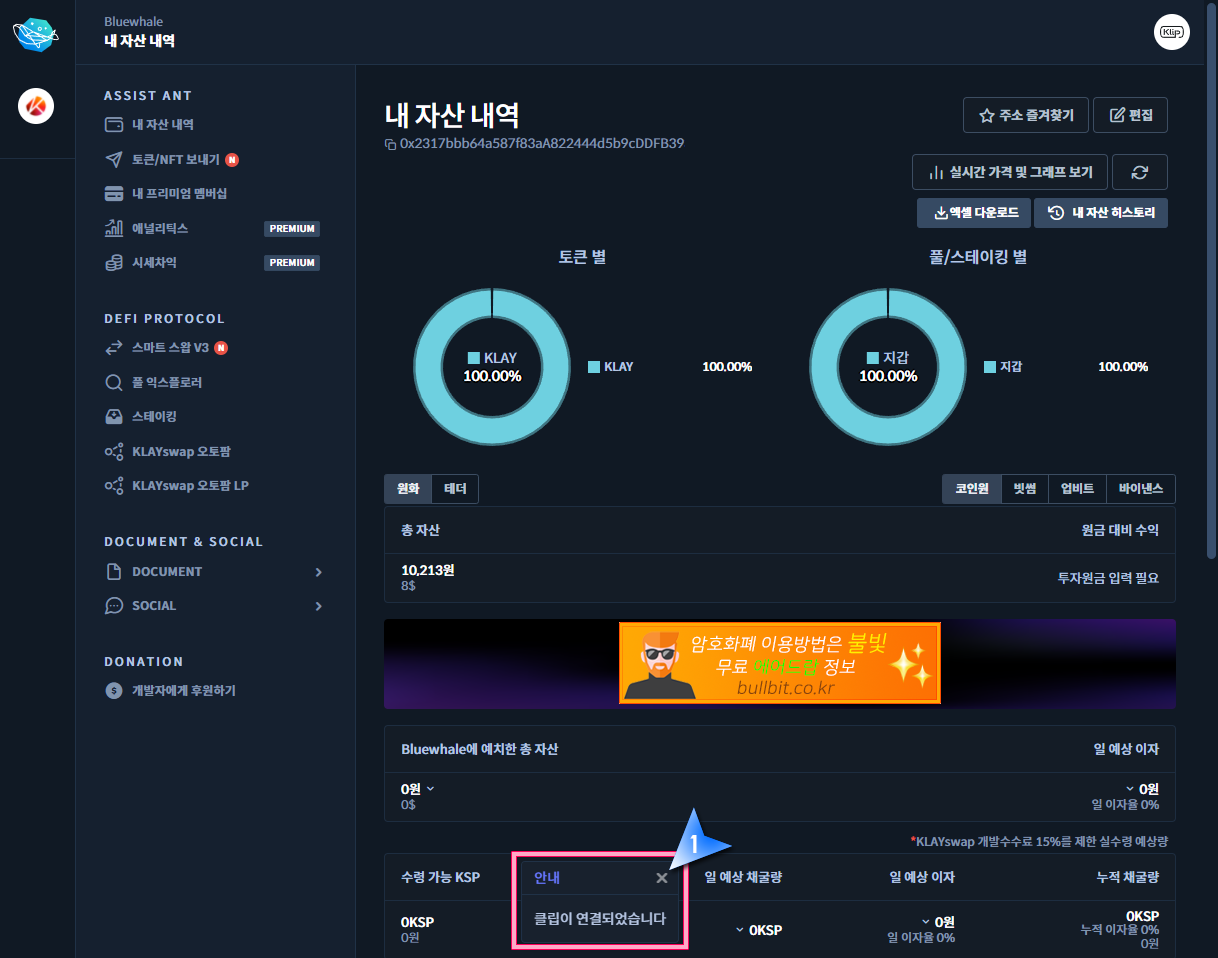1218x958 pixels.
Task: Click the chart icon for 애널리틱스
Action: coord(114,228)
